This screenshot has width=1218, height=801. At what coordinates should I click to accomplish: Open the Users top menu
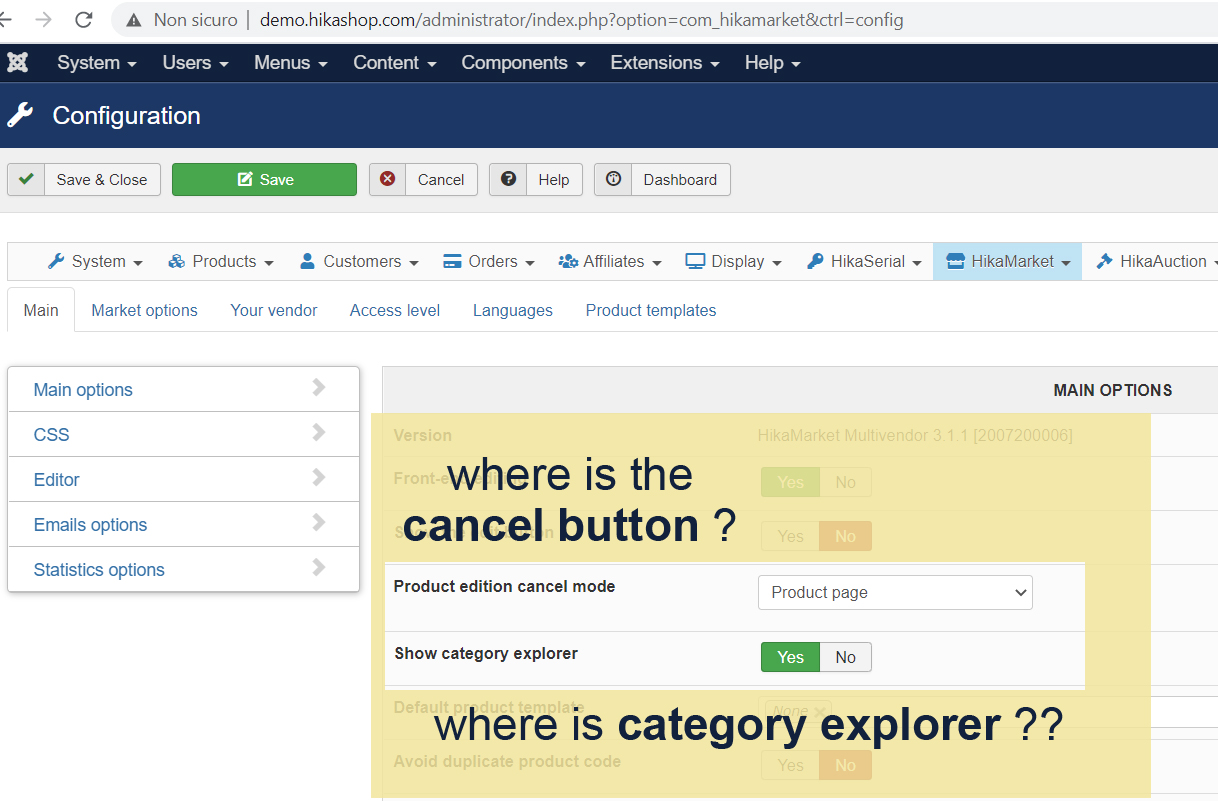pyautogui.click(x=196, y=62)
